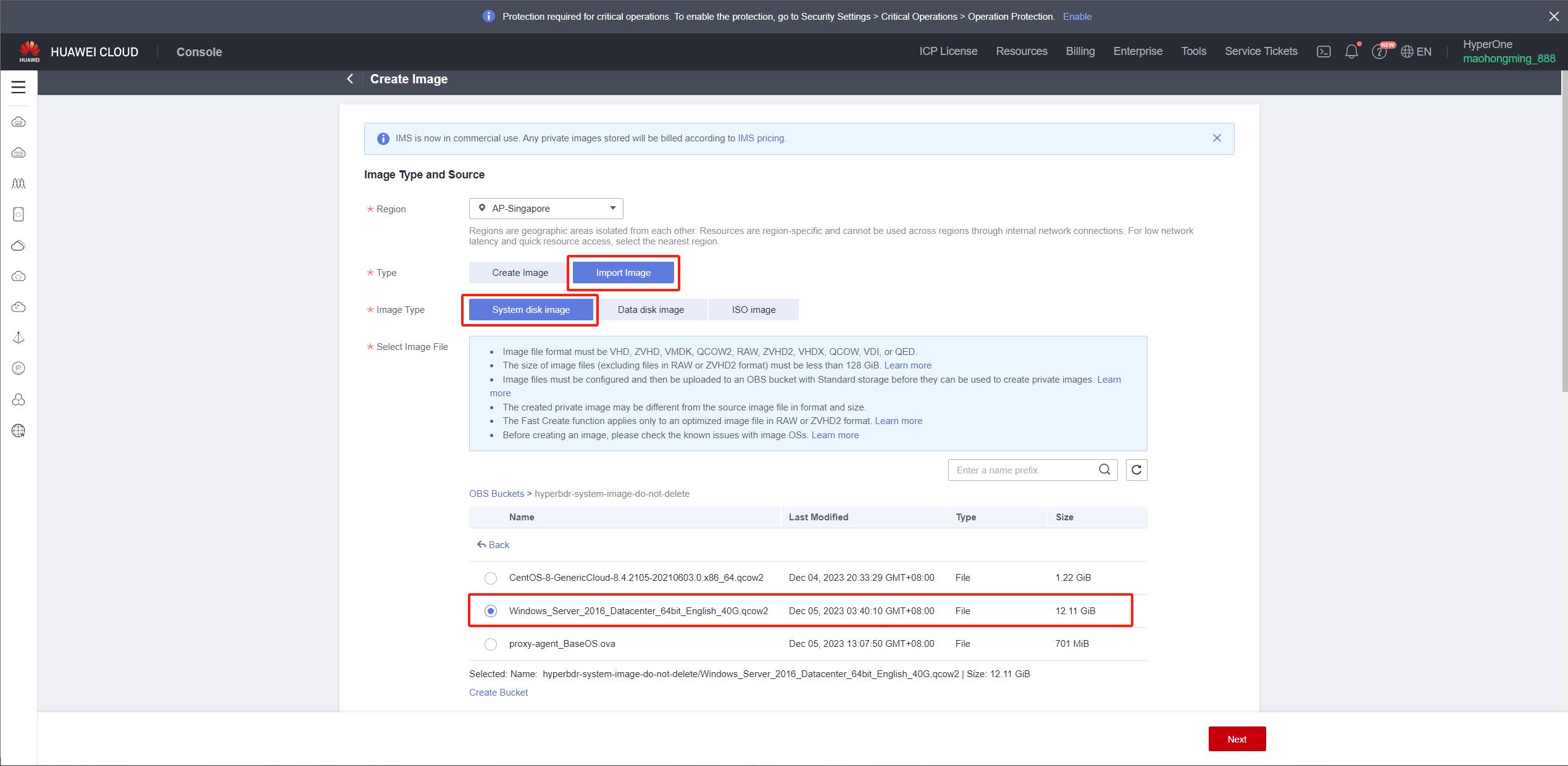Select the proxy-agent_BaseOS.ova radio button

coord(491,644)
